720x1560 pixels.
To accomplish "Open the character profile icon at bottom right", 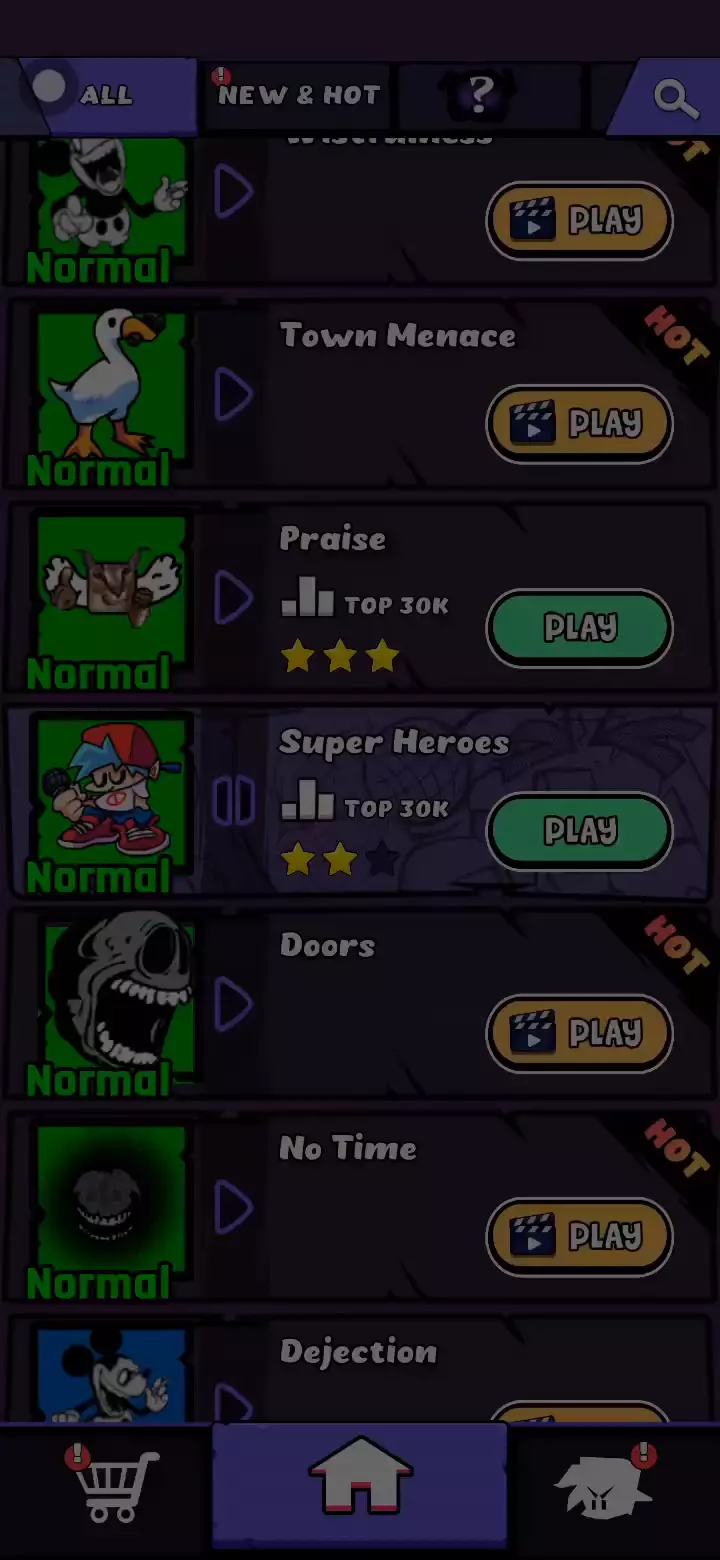I will coord(604,1484).
